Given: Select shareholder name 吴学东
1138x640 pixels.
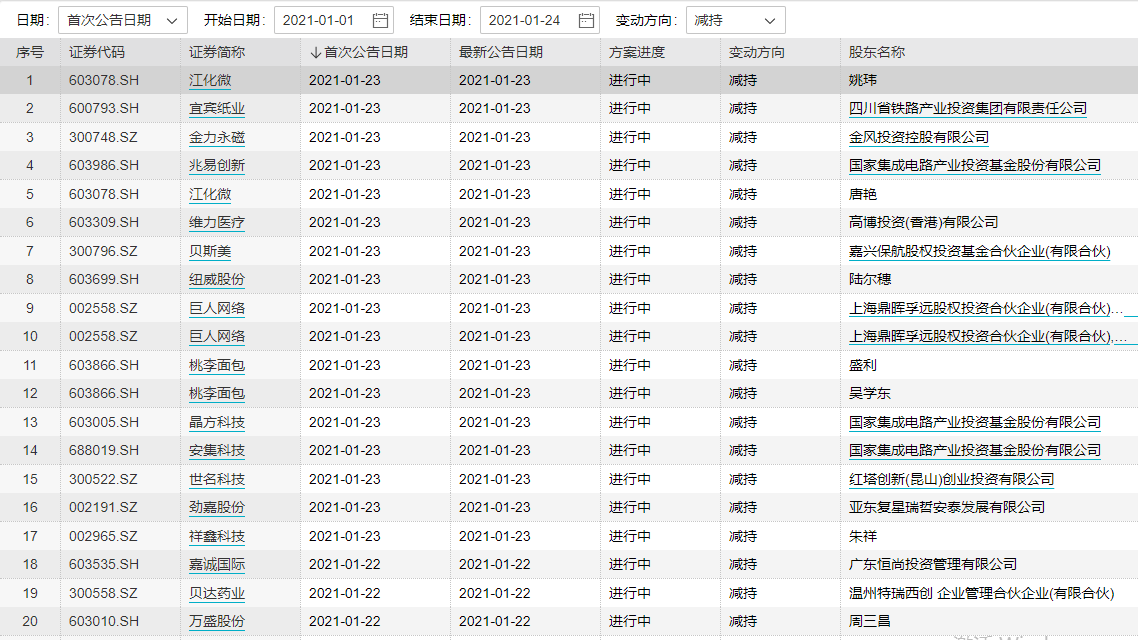Looking at the screenshot, I should [x=870, y=393].
